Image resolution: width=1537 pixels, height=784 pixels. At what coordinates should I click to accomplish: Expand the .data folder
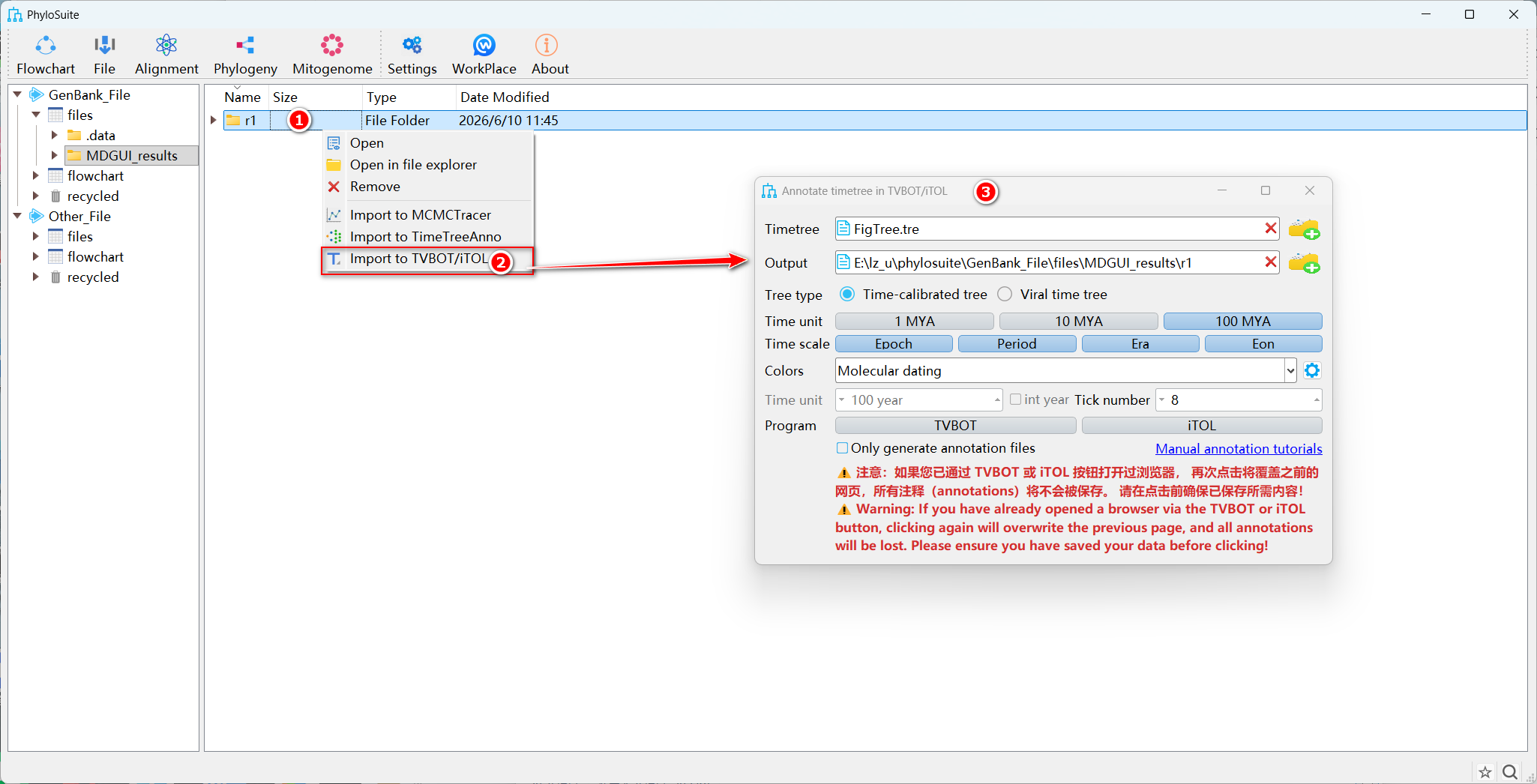point(54,135)
